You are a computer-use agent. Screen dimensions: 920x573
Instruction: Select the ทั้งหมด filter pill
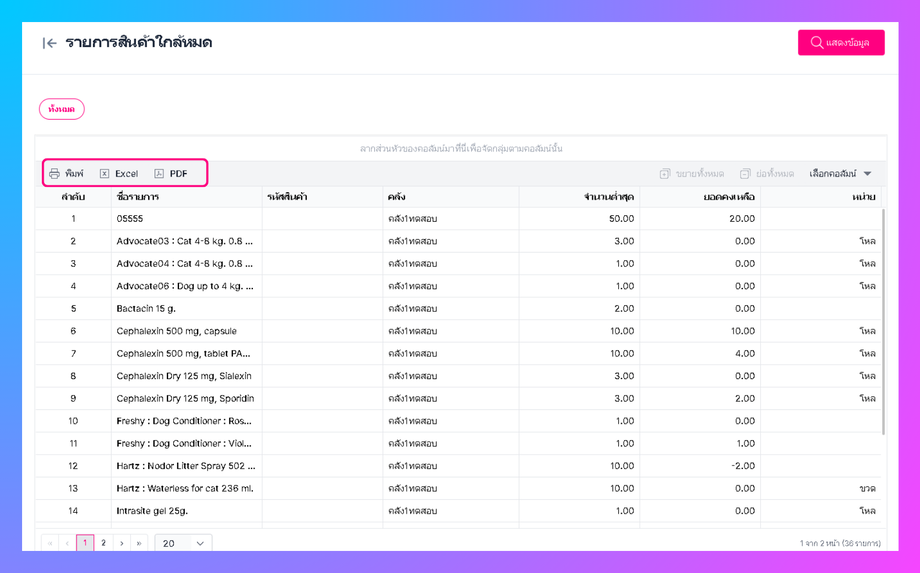[x=62, y=109]
